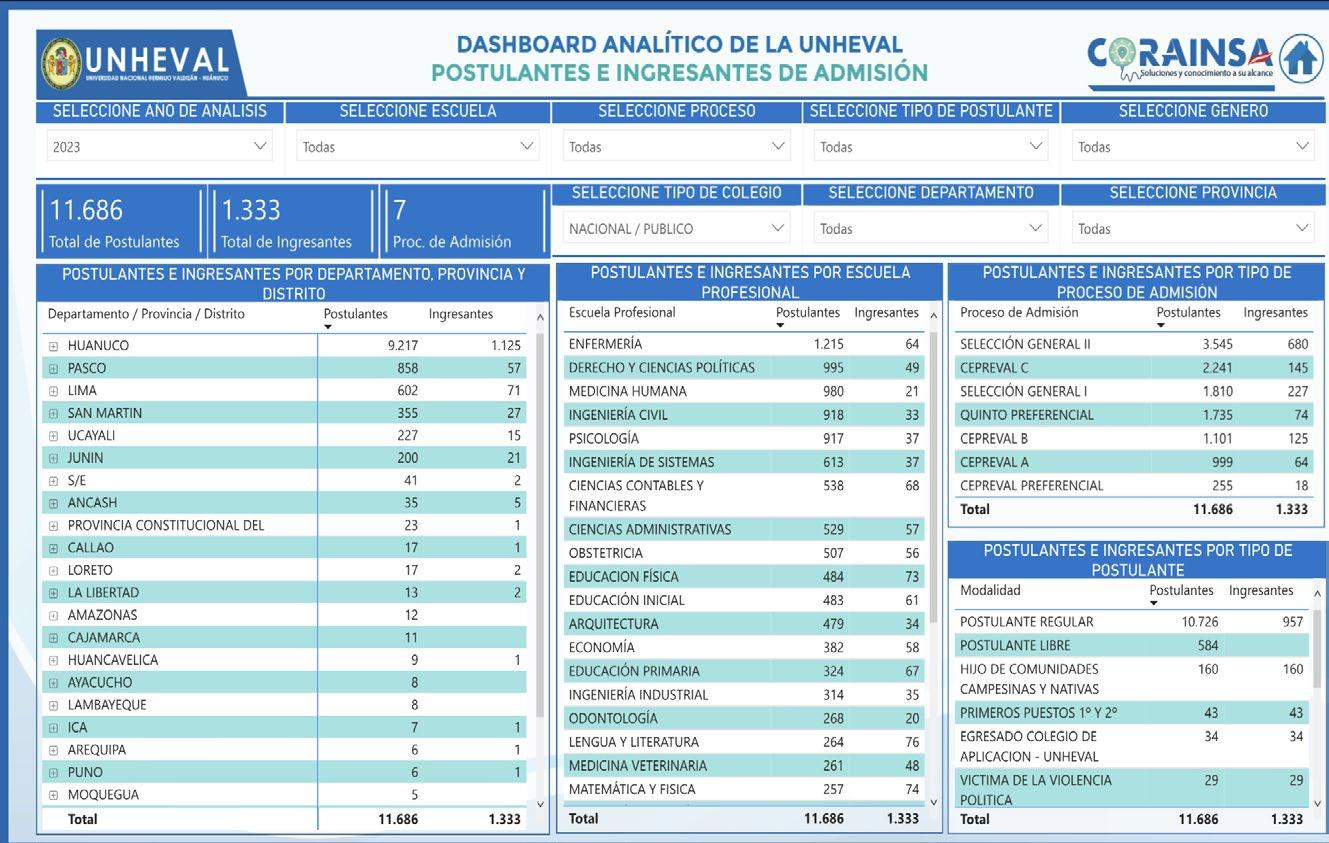Click the Total de Ingresantes card 1.333
Viewport: 1329px width, 843px height.
coord(291,222)
